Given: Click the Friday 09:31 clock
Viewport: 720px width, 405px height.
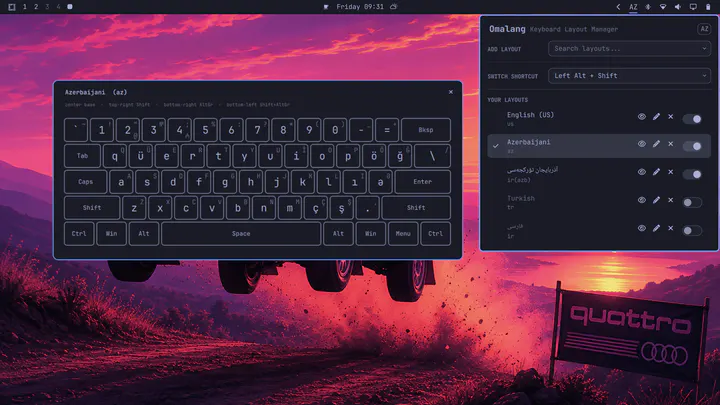Looking at the screenshot, I should (360, 7).
